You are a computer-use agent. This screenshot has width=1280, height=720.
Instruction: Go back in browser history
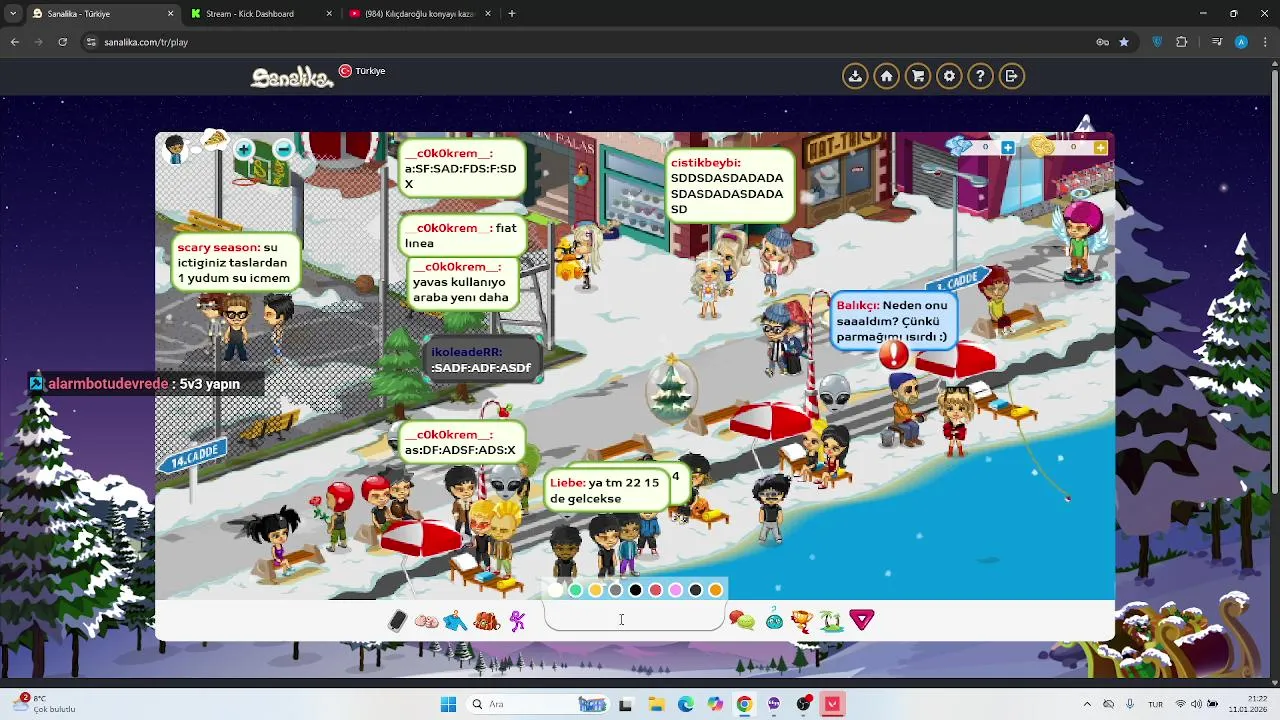tap(14, 42)
